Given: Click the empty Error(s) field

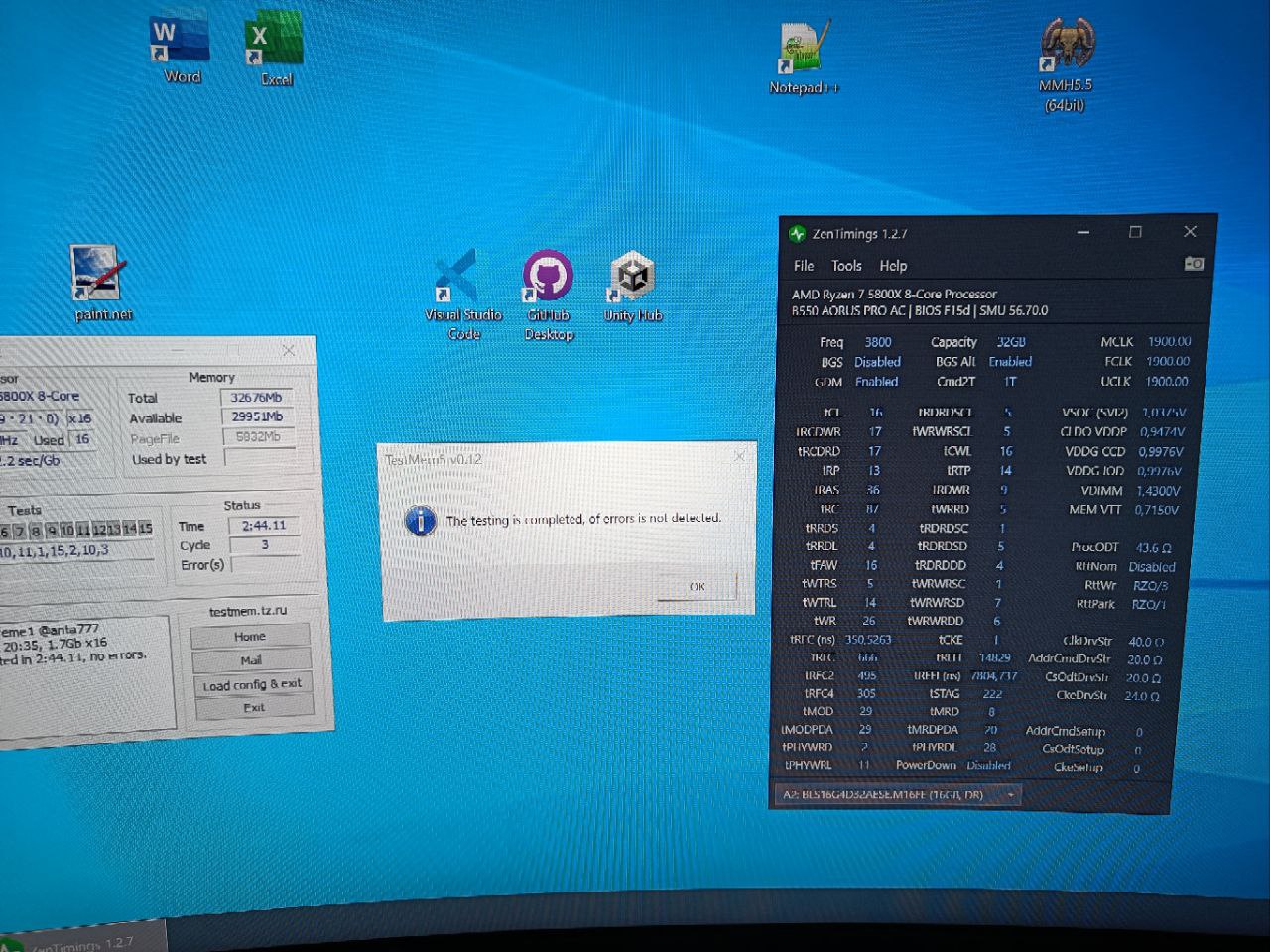Looking at the screenshot, I should (x=266, y=564).
